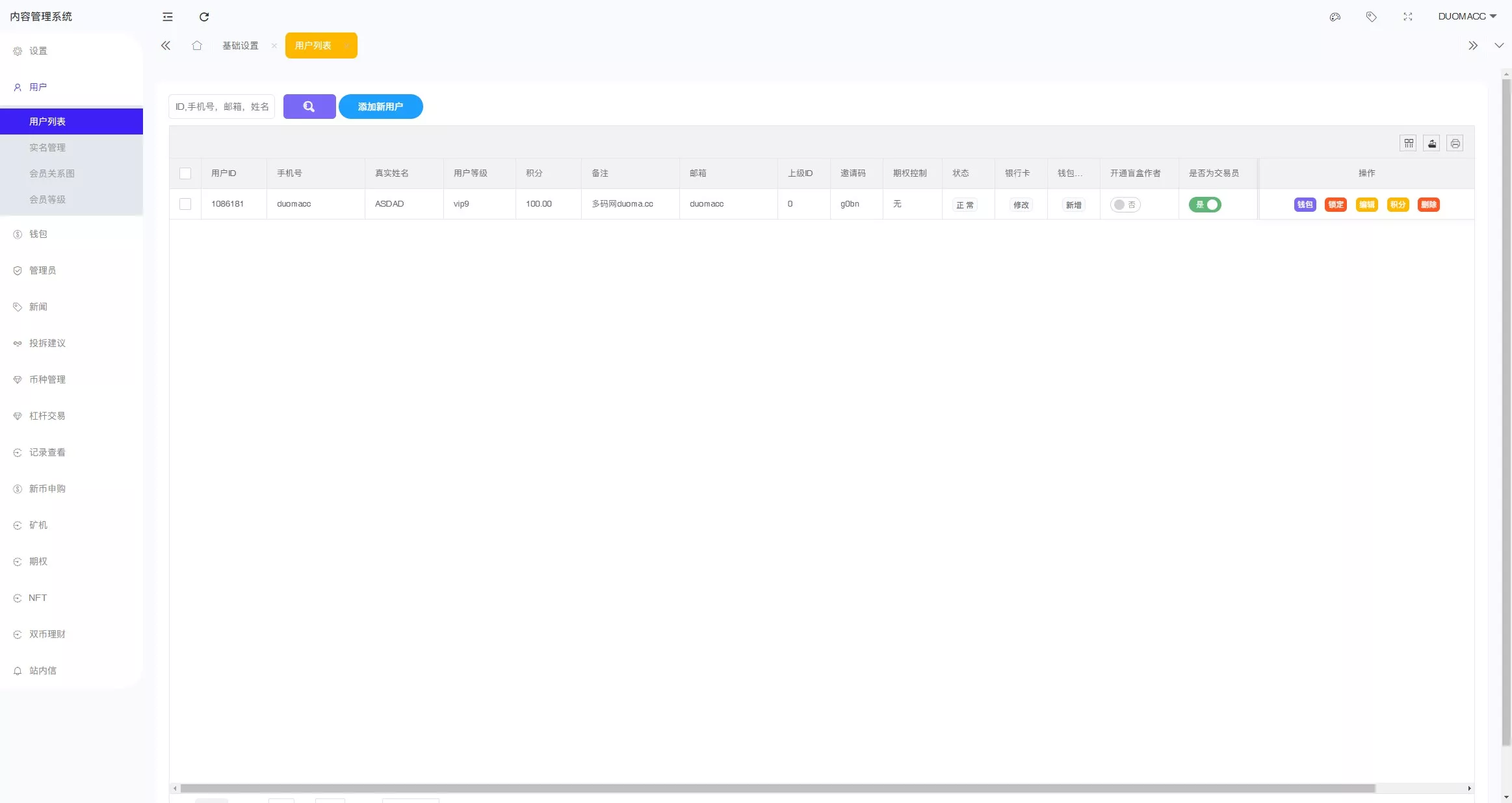The width and height of the screenshot is (1512, 803).
Task: Click the tag note icon in header
Action: [1371, 17]
